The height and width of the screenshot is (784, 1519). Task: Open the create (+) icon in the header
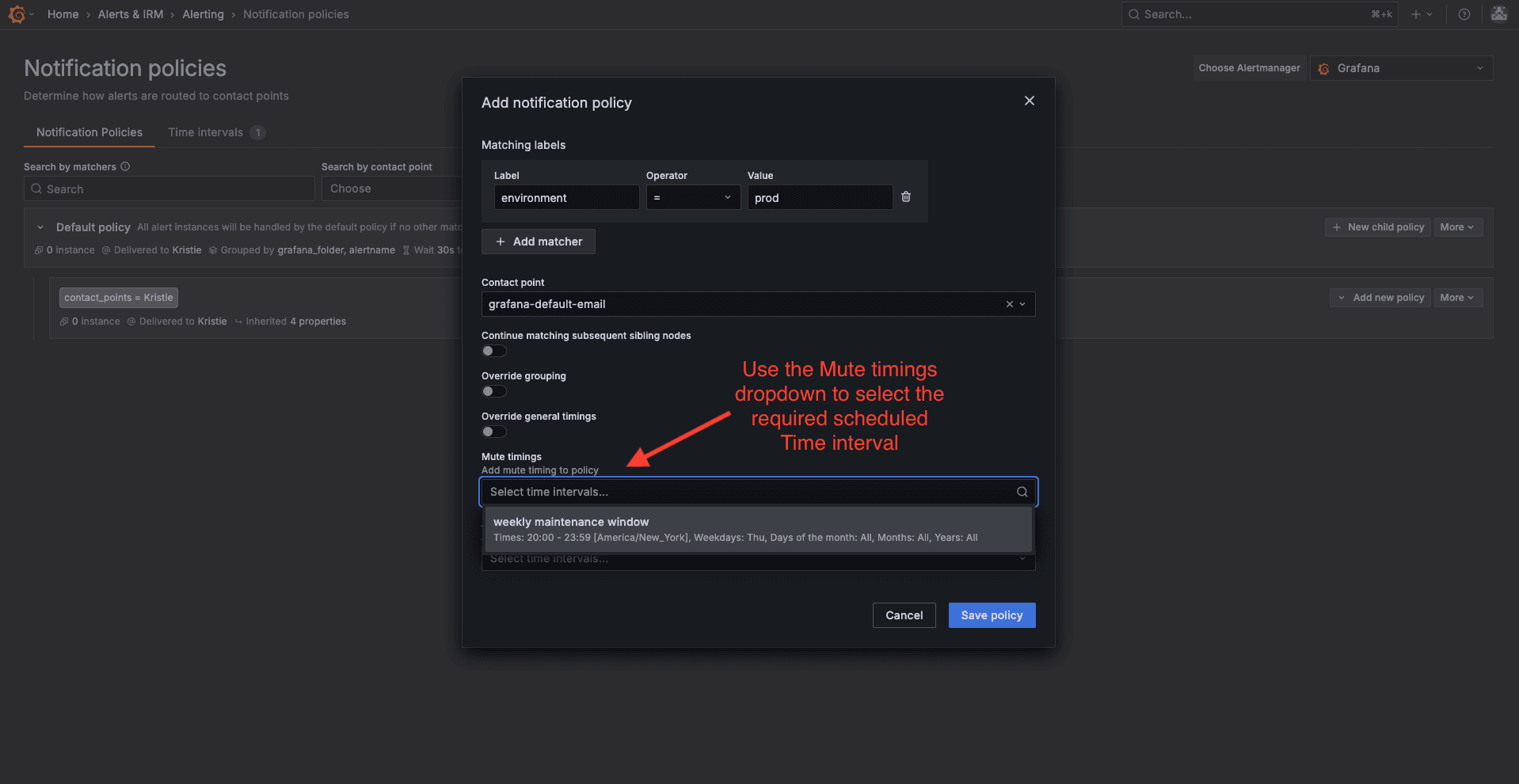[x=1414, y=13]
